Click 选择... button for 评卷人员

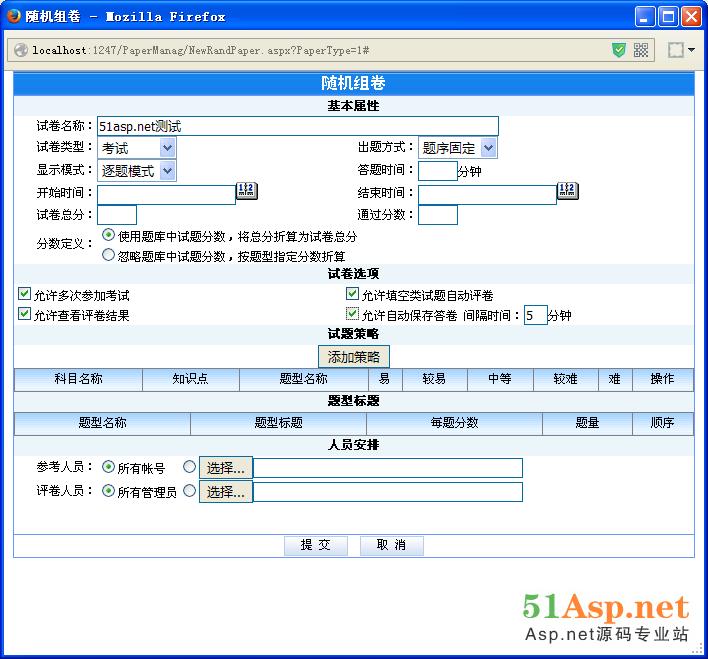pyautogui.click(x=226, y=491)
